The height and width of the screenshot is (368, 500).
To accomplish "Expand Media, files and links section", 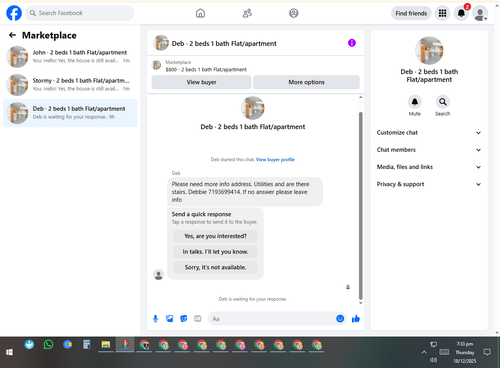I will [x=429, y=167].
